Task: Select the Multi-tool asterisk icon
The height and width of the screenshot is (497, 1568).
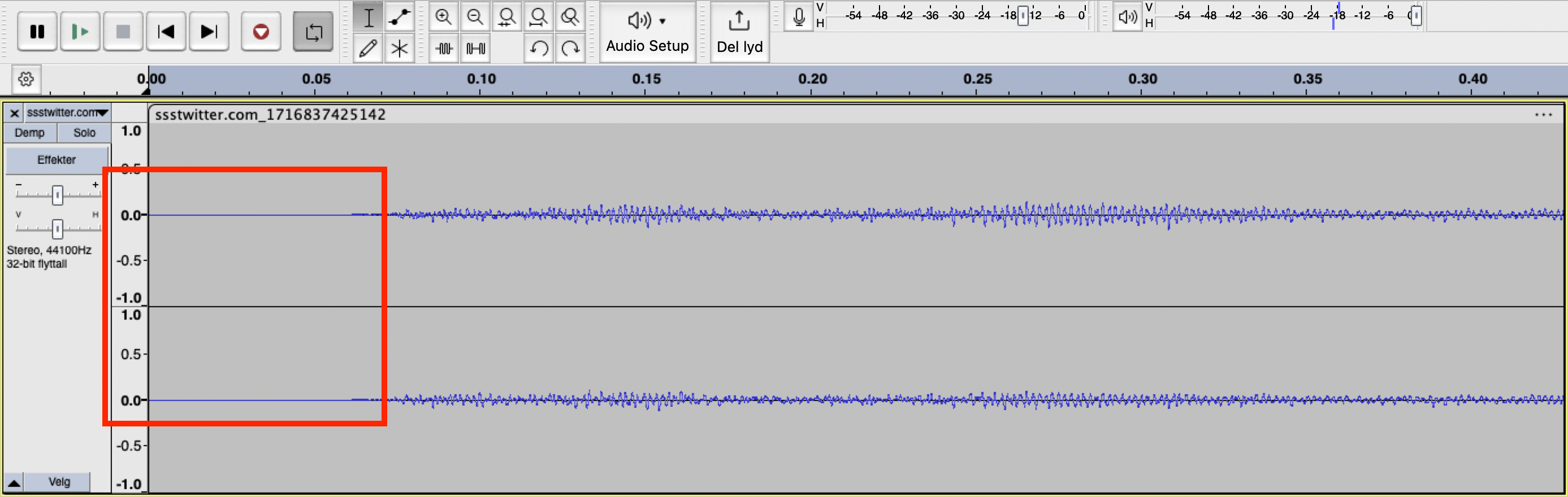Action: [x=399, y=48]
